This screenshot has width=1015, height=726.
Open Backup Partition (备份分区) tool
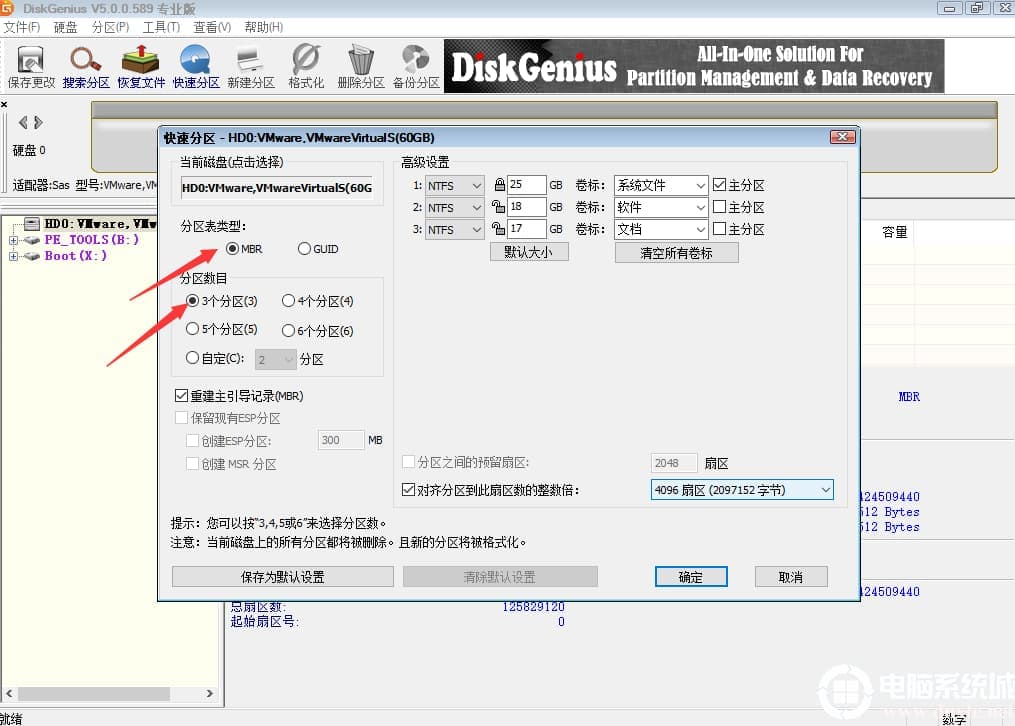[416, 66]
